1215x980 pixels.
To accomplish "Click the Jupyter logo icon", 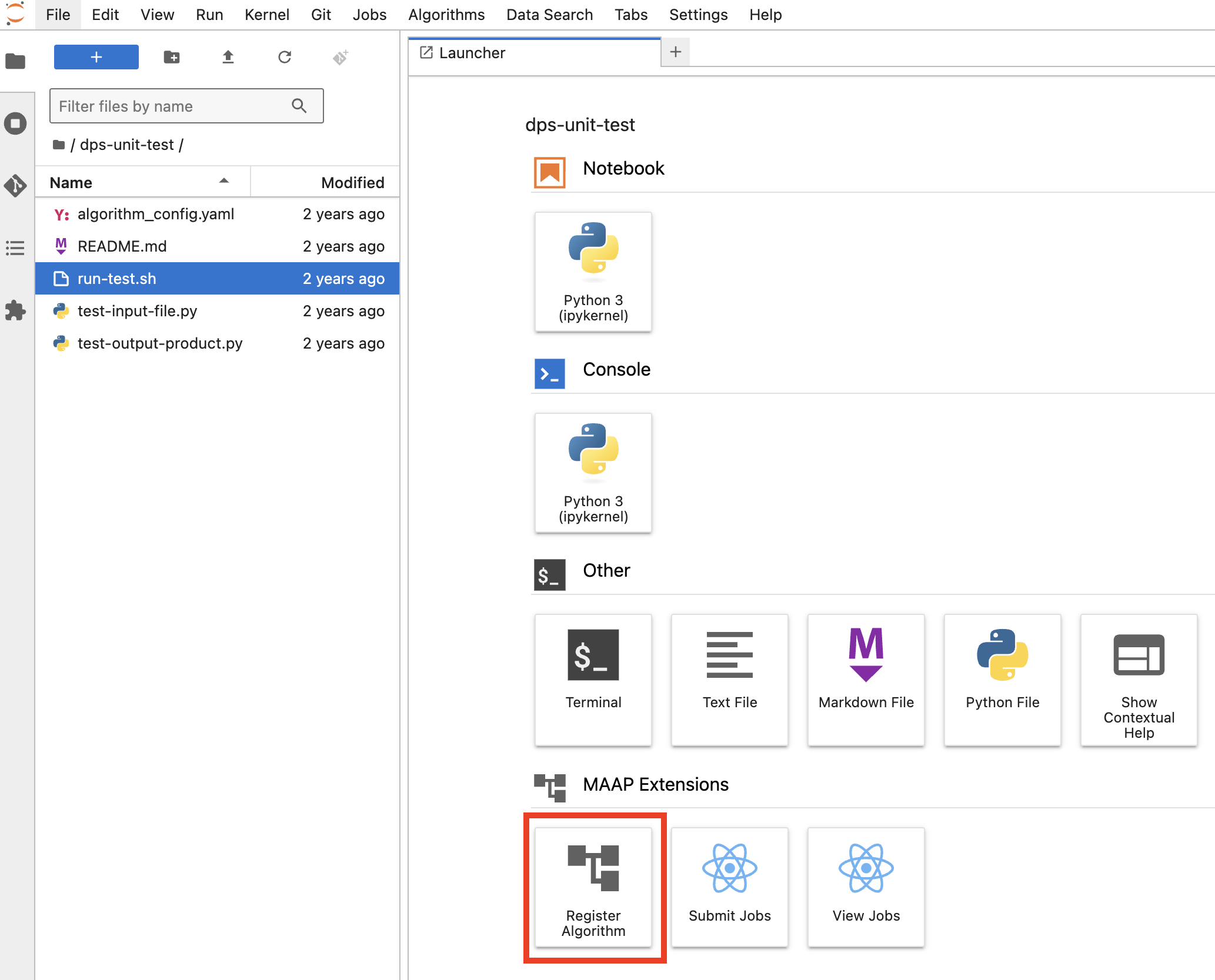I will click(15, 14).
